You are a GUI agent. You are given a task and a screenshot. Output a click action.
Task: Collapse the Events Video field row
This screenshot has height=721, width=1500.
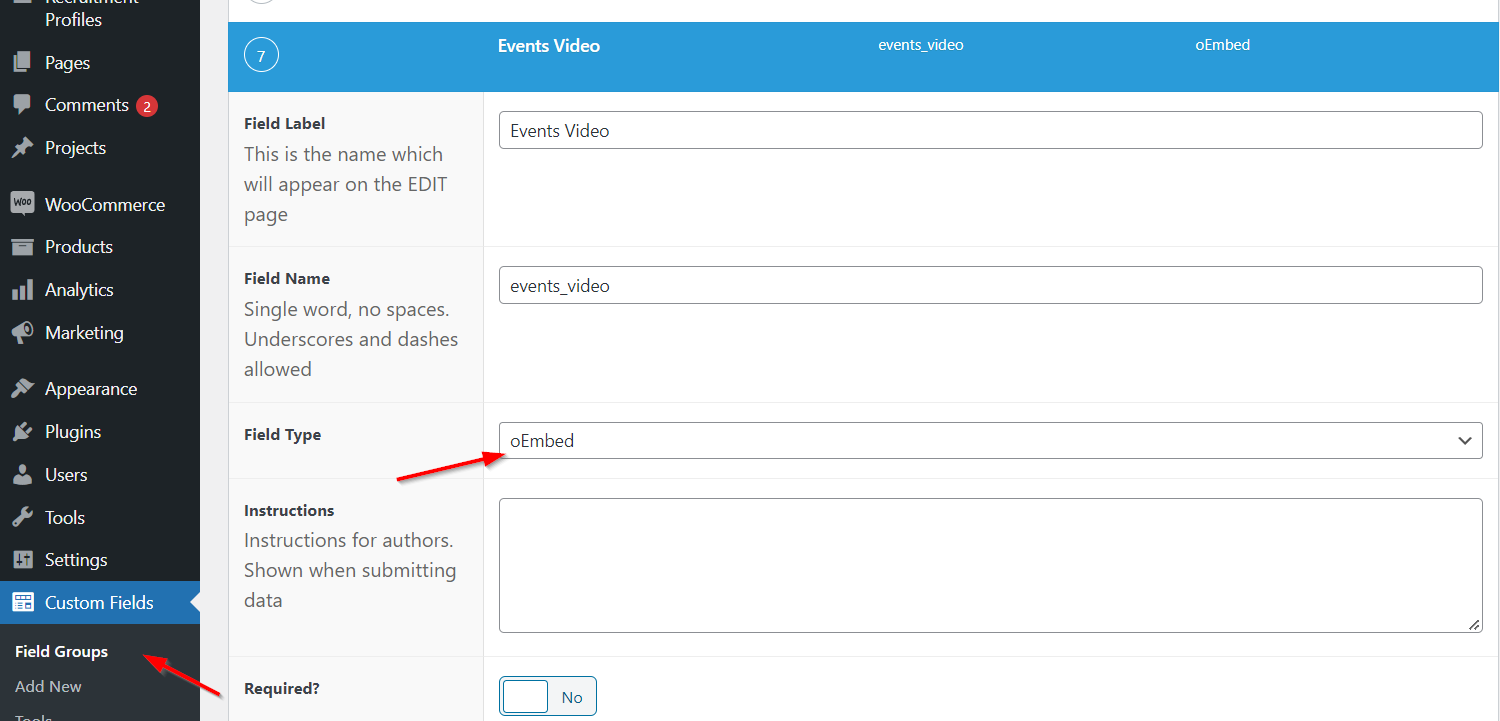(x=548, y=46)
